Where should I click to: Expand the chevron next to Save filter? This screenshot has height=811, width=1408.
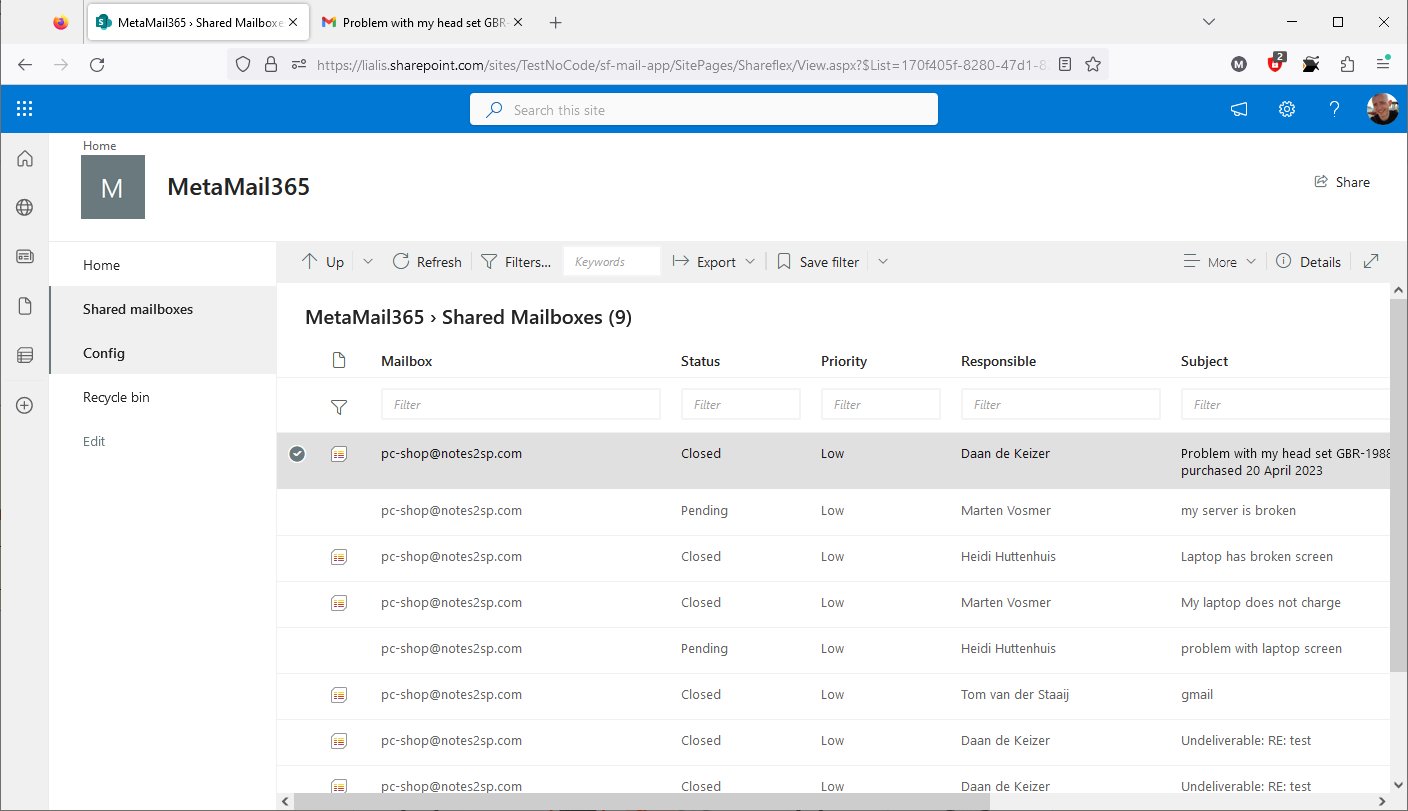(882, 262)
